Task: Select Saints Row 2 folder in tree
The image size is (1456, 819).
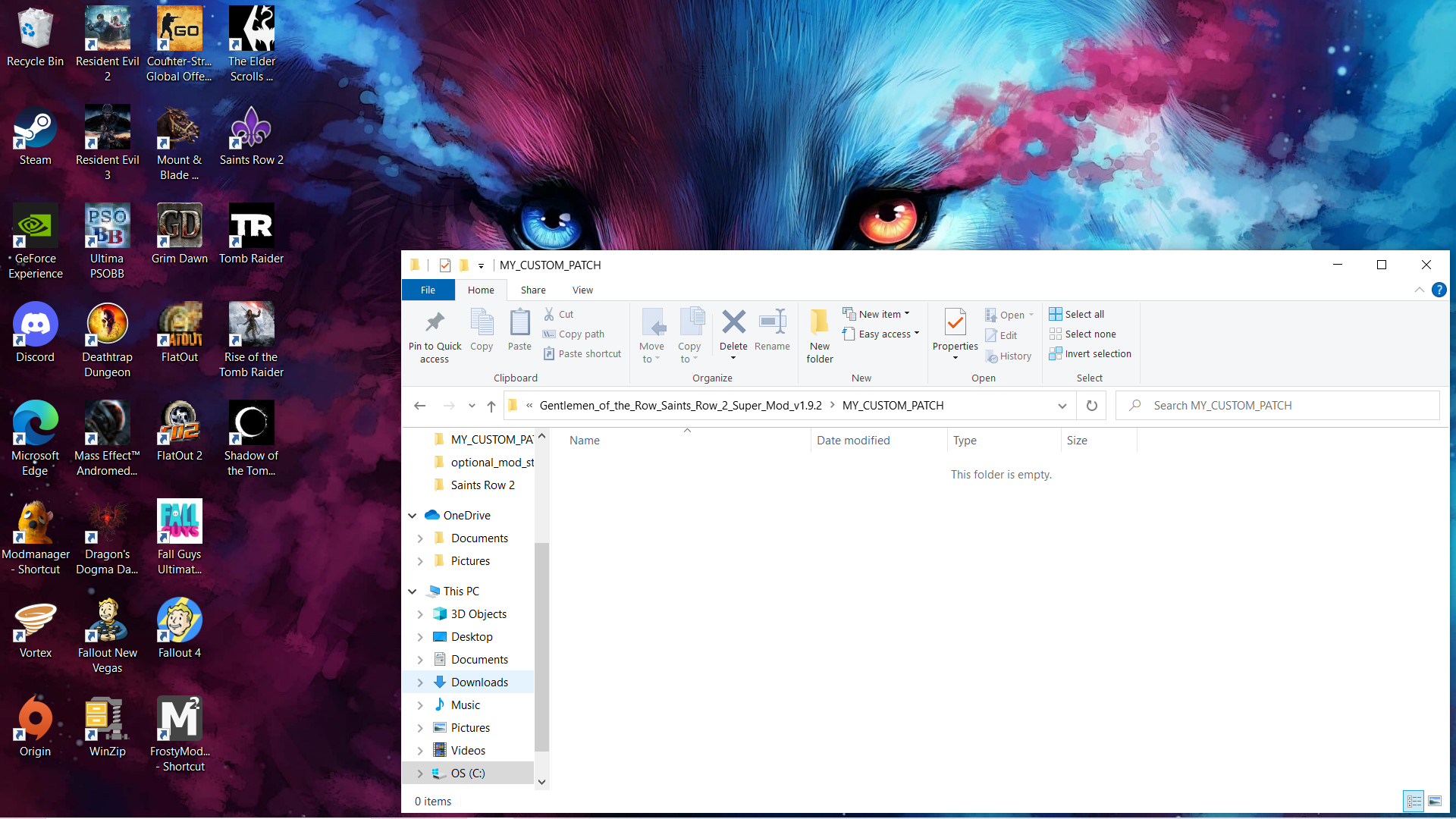Action: click(482, 485)
